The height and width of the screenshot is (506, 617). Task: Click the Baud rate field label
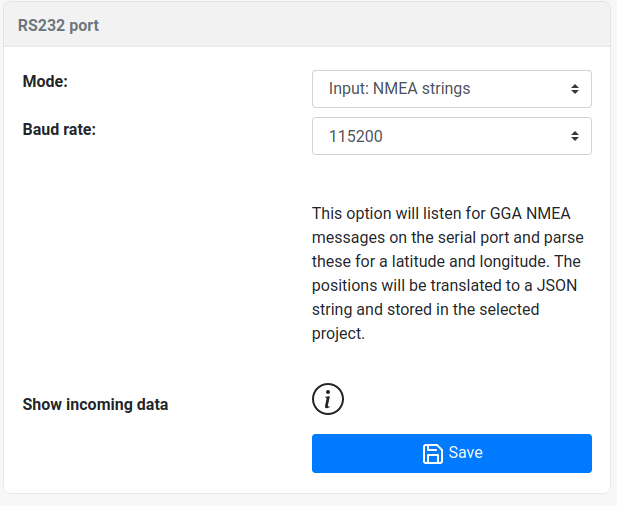pyautogui.click(x=59, y=129)
